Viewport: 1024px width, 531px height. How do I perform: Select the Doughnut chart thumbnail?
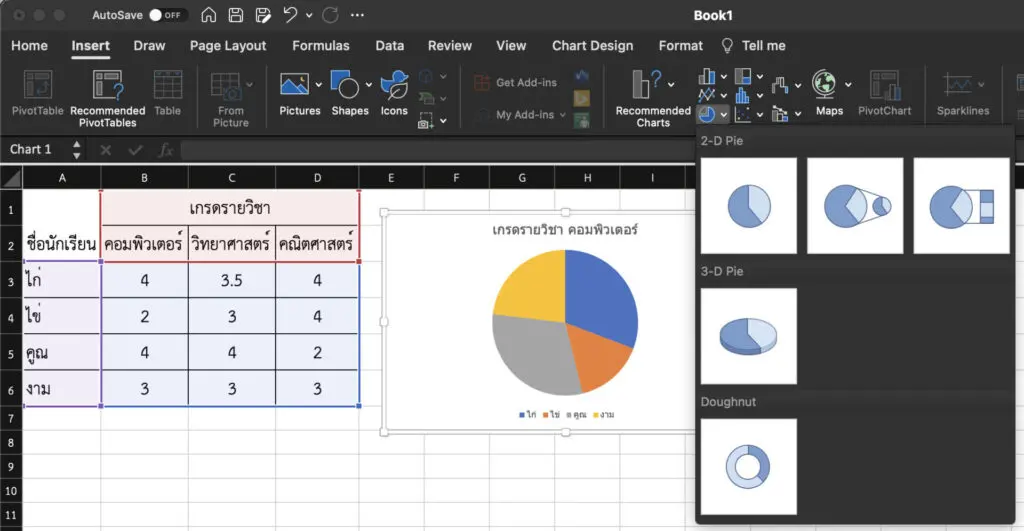click(749, 467)
